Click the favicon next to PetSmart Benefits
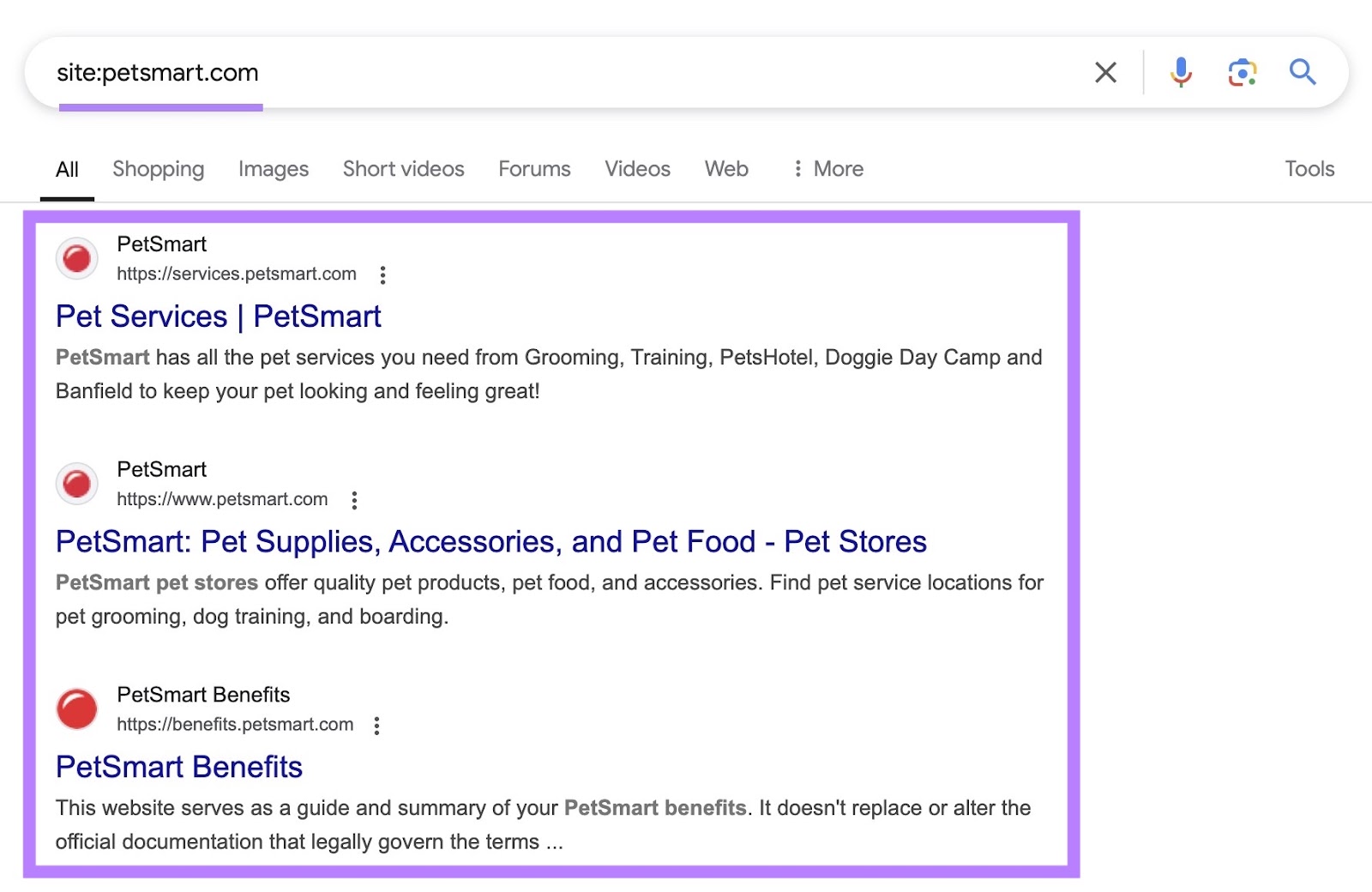1372x892 pixels. [x=76, y=708]
